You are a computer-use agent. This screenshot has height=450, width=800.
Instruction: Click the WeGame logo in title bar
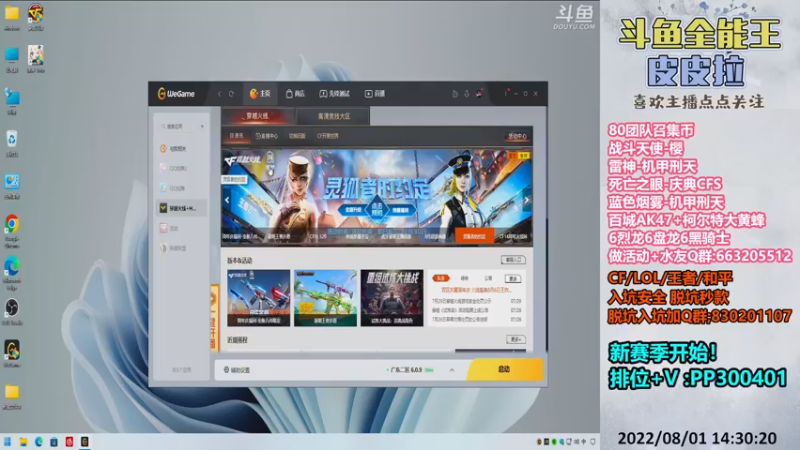pyautogui.click(x=176, y=94)
